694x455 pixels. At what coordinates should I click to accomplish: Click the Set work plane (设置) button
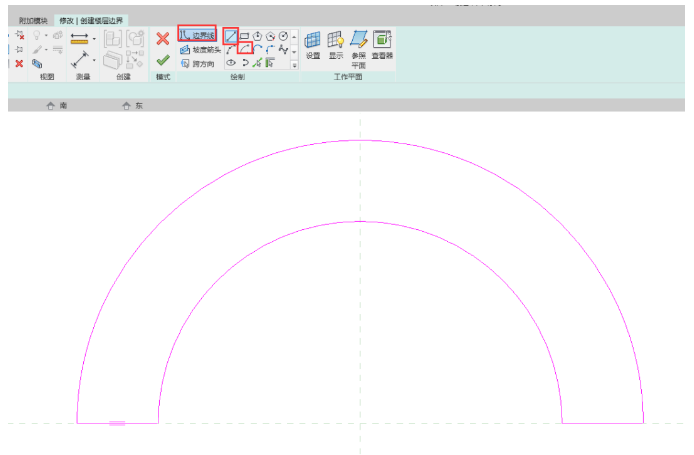pyautogui.click(x=313, y=44)
